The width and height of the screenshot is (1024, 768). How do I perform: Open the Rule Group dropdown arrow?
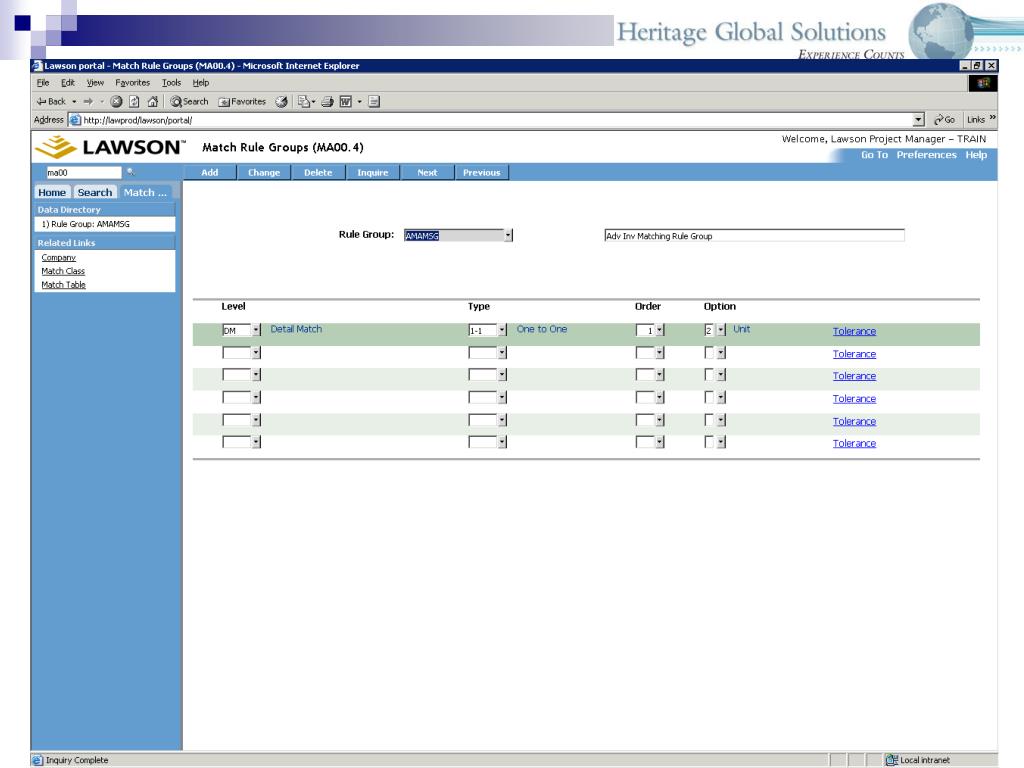tap(508, 235)
